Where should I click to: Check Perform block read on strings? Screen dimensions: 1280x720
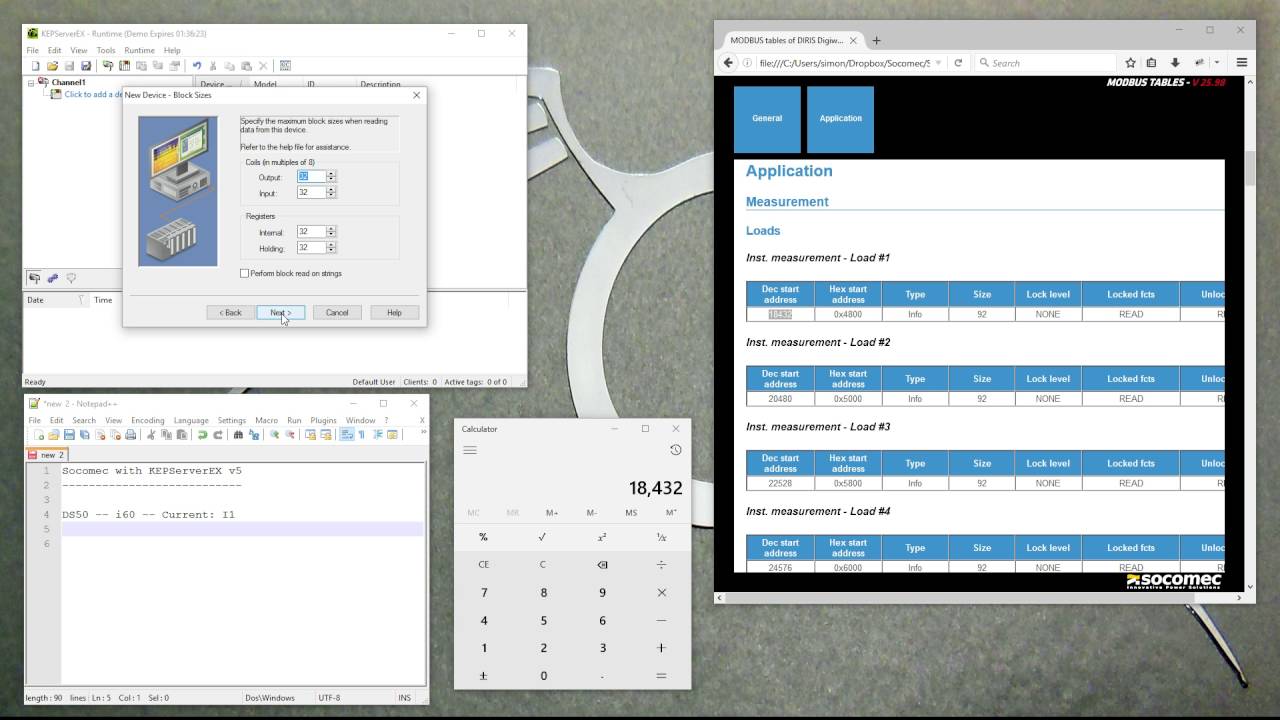click(245, 273)
